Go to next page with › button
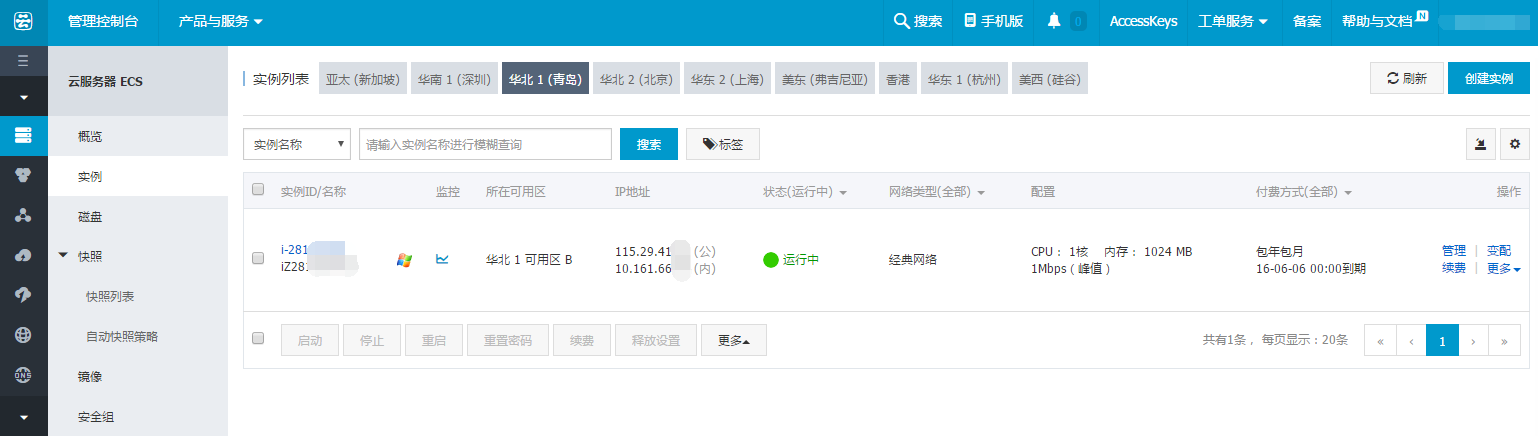The height and width of the screenshot is (436, 1538). [1474, 340]
